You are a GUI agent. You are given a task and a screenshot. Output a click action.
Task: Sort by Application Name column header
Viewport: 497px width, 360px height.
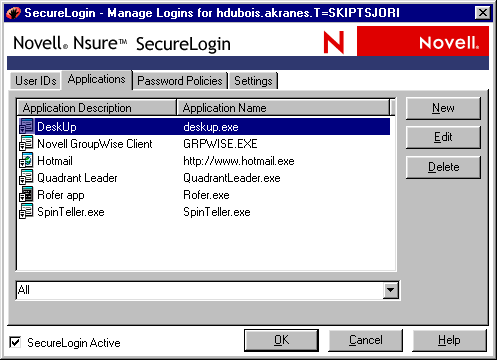tap(283, 108)
